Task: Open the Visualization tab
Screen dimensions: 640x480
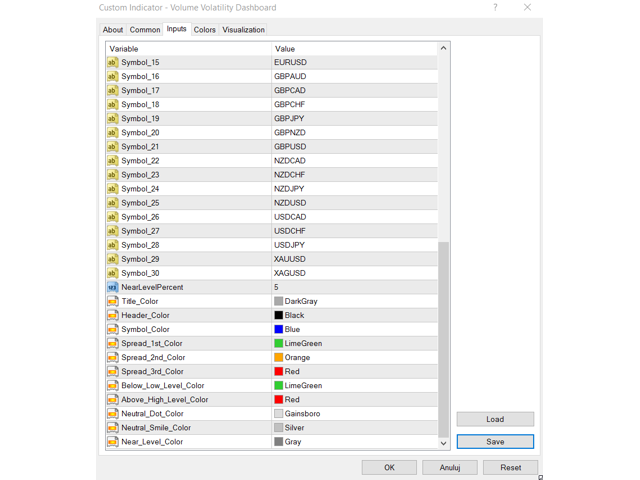Action: click(x=243, y=30)
